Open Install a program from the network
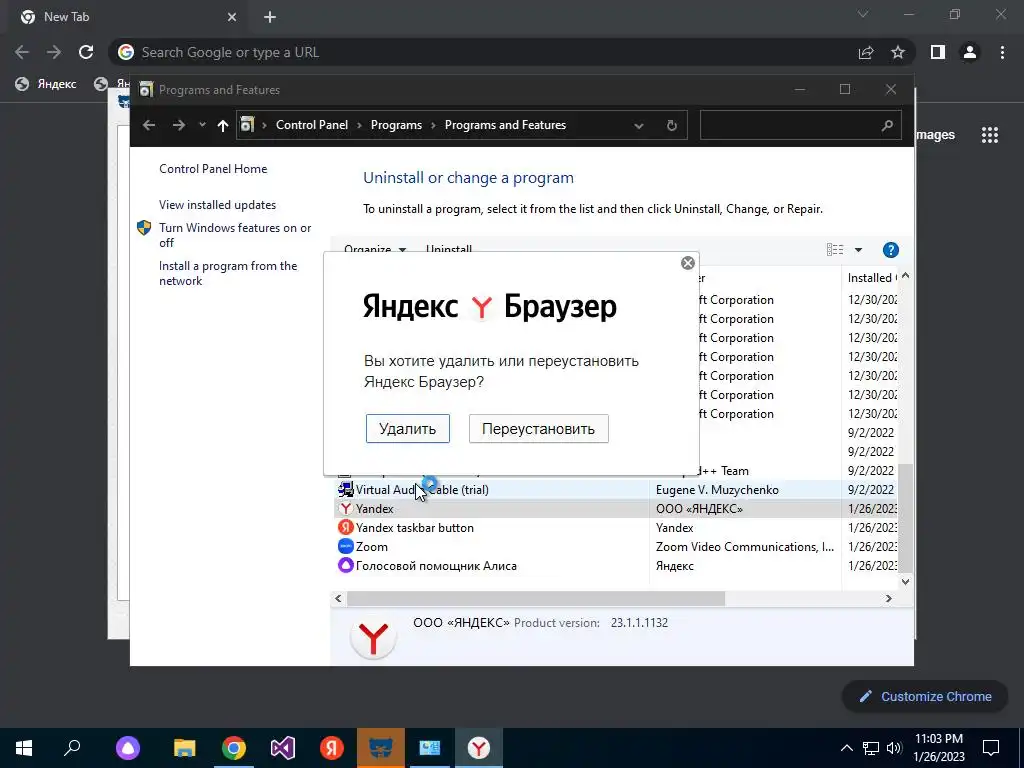Image resolution: width=1024 pixels, height=768 pixels. (x=228, y=273)
